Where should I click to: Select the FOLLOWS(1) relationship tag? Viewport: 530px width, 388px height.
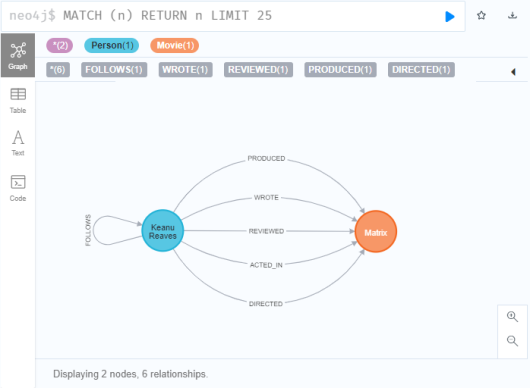[114, 70]
